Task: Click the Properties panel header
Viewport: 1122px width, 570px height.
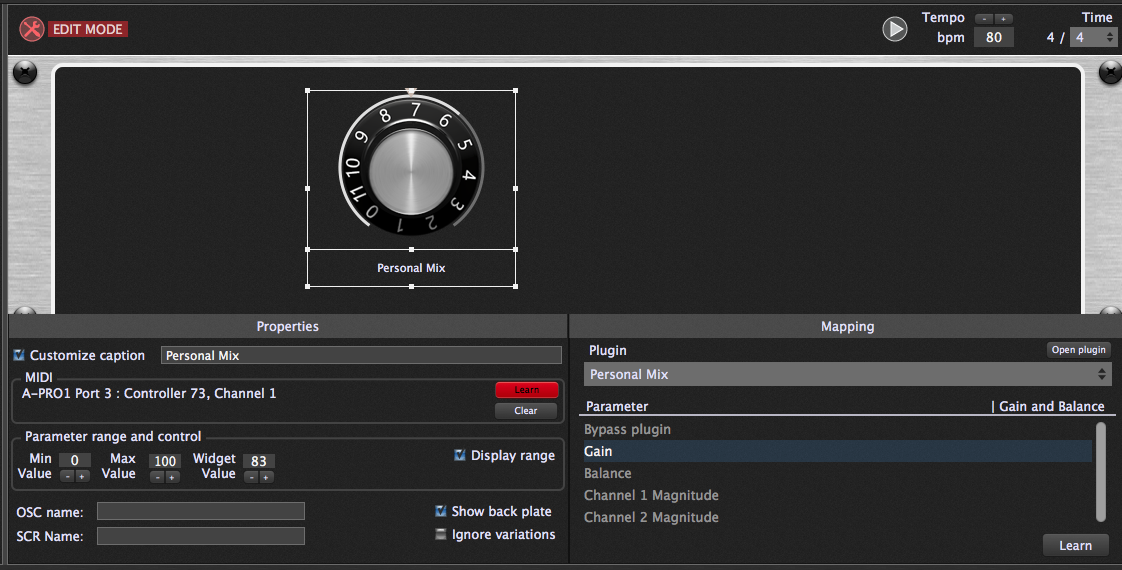Action: 288,326
